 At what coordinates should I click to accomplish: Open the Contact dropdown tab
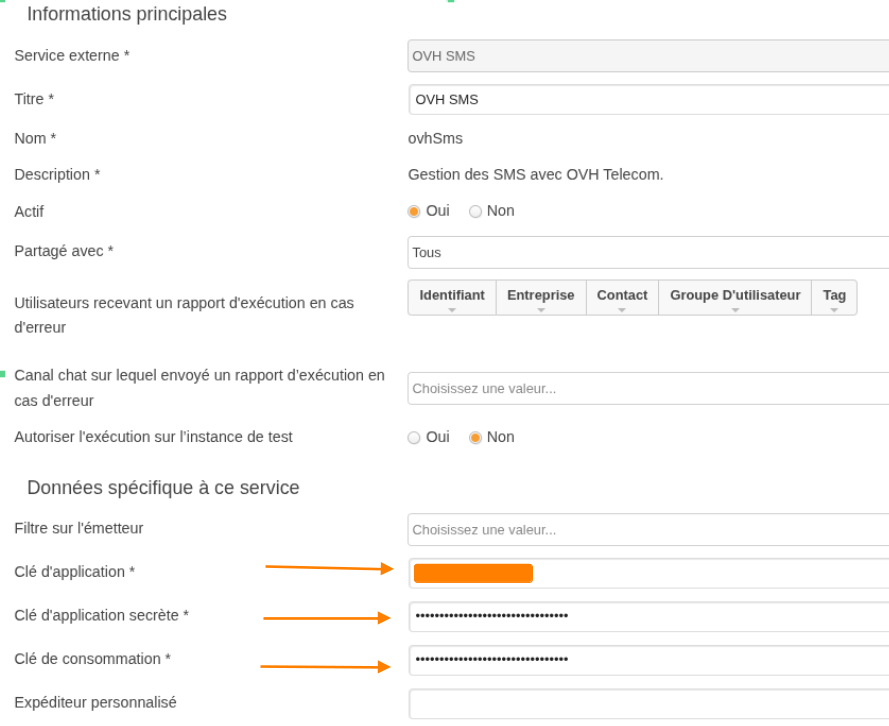coord(622,298)
